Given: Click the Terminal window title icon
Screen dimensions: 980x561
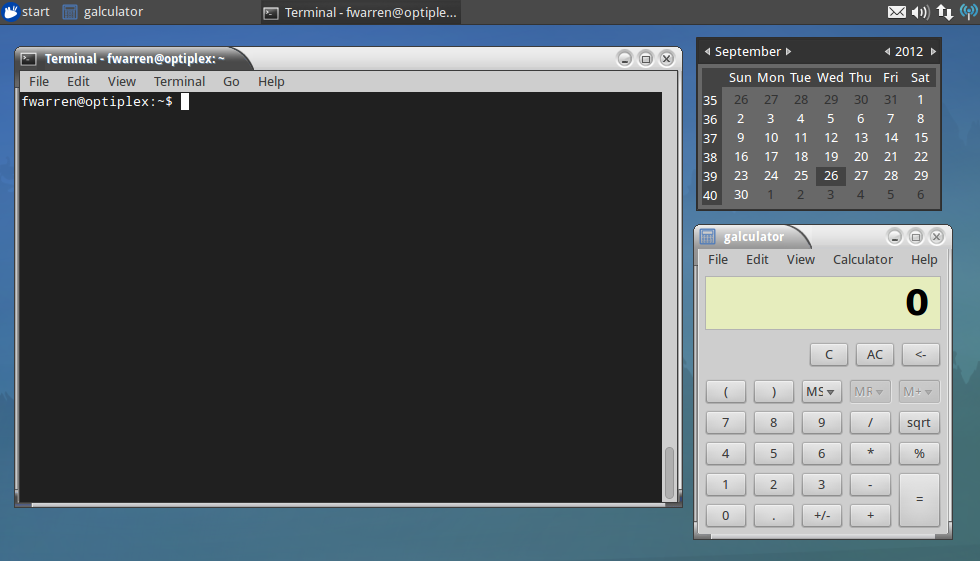Looking at the screenshot, I should point(28,59).
